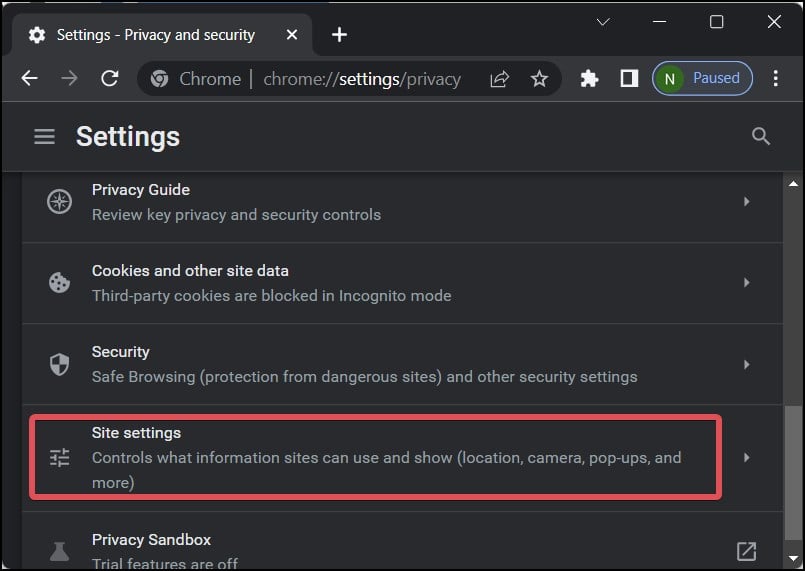Open the tab search chevron

[x=603, y=22]
